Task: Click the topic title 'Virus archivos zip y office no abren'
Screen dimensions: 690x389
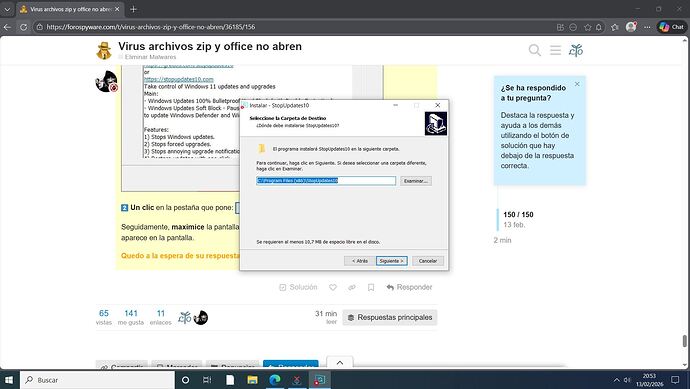Action: (210, 46)
